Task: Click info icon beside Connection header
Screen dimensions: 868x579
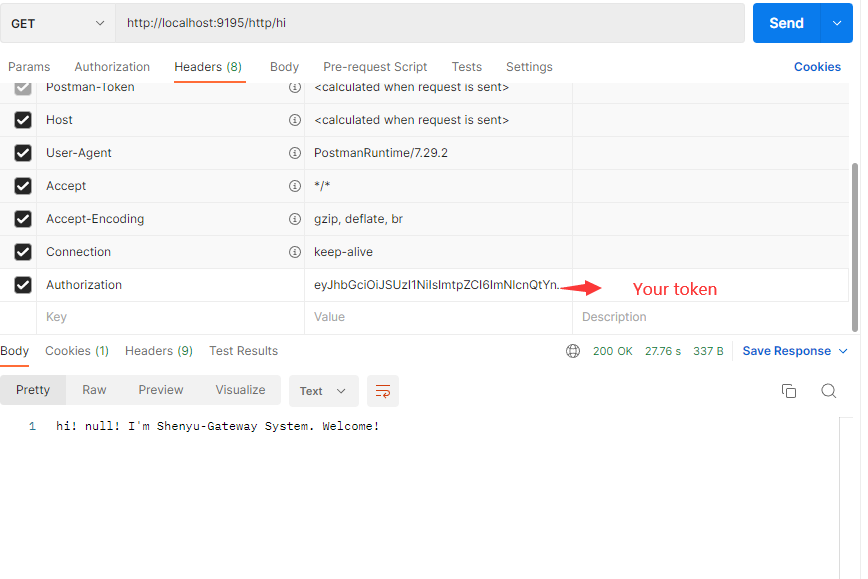Action: [295, 252]
